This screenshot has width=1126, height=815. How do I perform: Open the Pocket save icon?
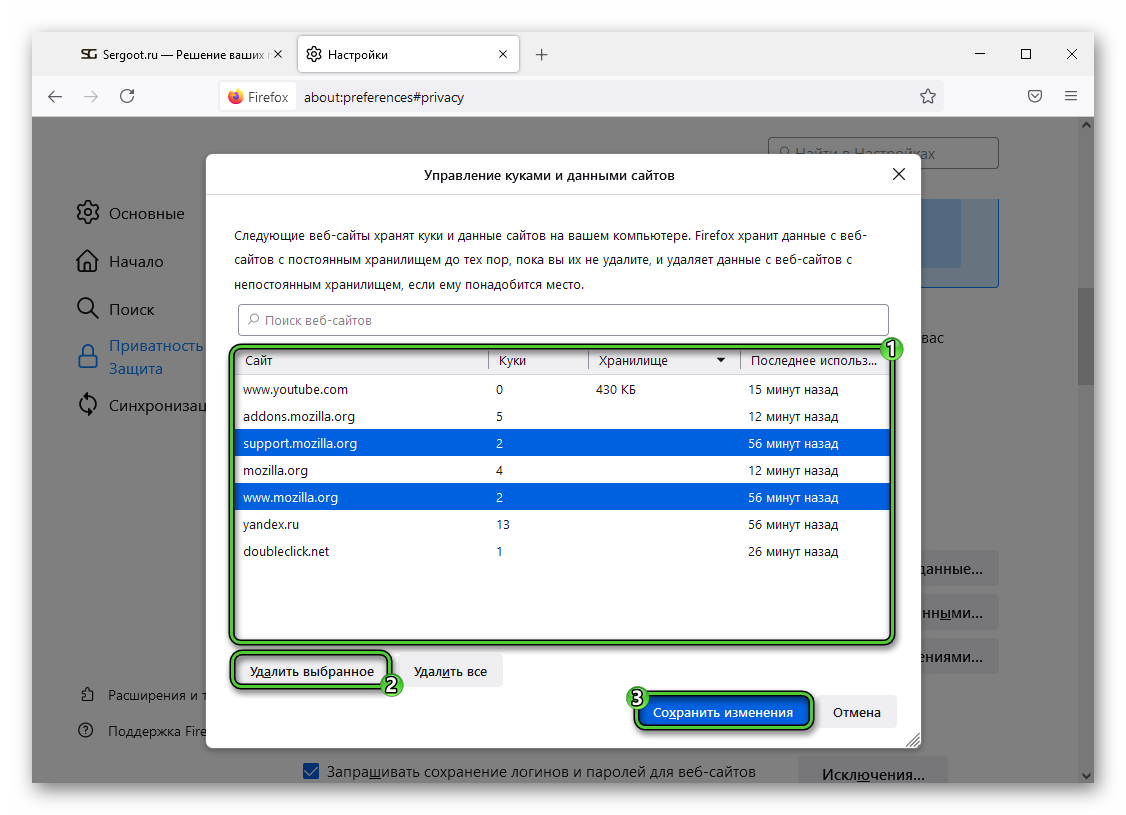(x=1035, y=96)
